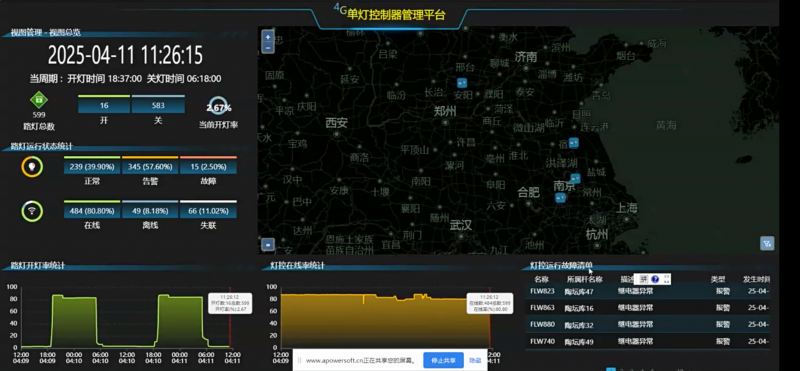Click the 视图管理 - 视图总览 header

click(x=45, y=33)
